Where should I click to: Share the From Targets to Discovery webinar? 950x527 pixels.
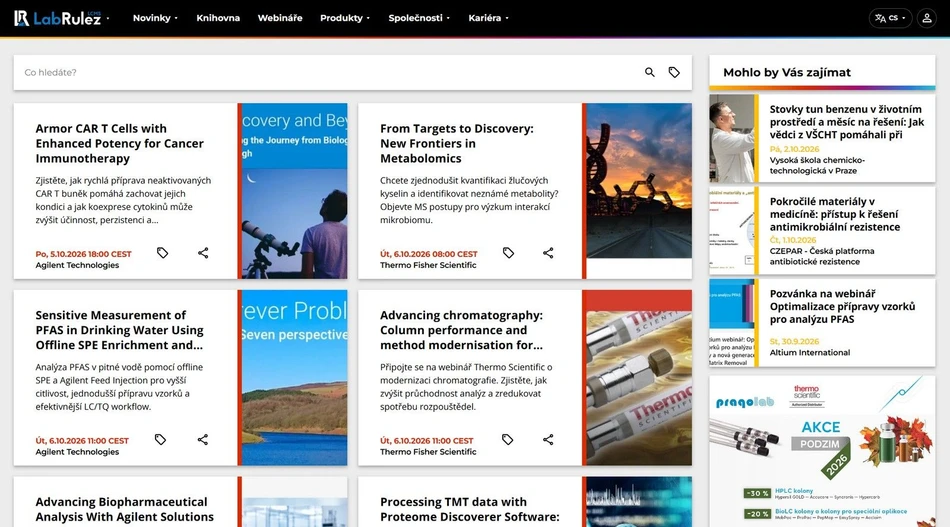tap(548, 253)
